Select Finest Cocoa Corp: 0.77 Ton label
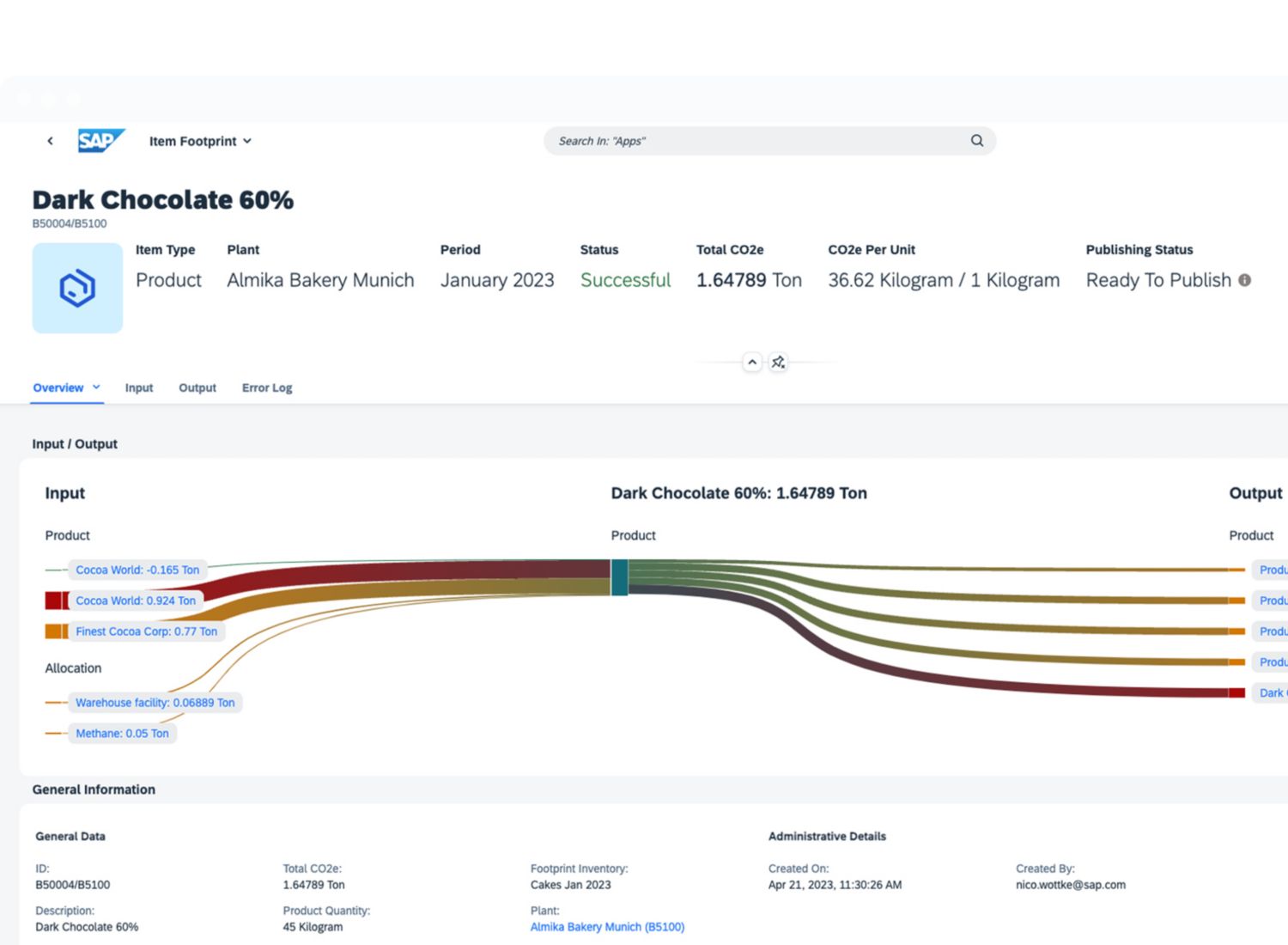This screenshot has width=1288, height=945. click(146, 631)
